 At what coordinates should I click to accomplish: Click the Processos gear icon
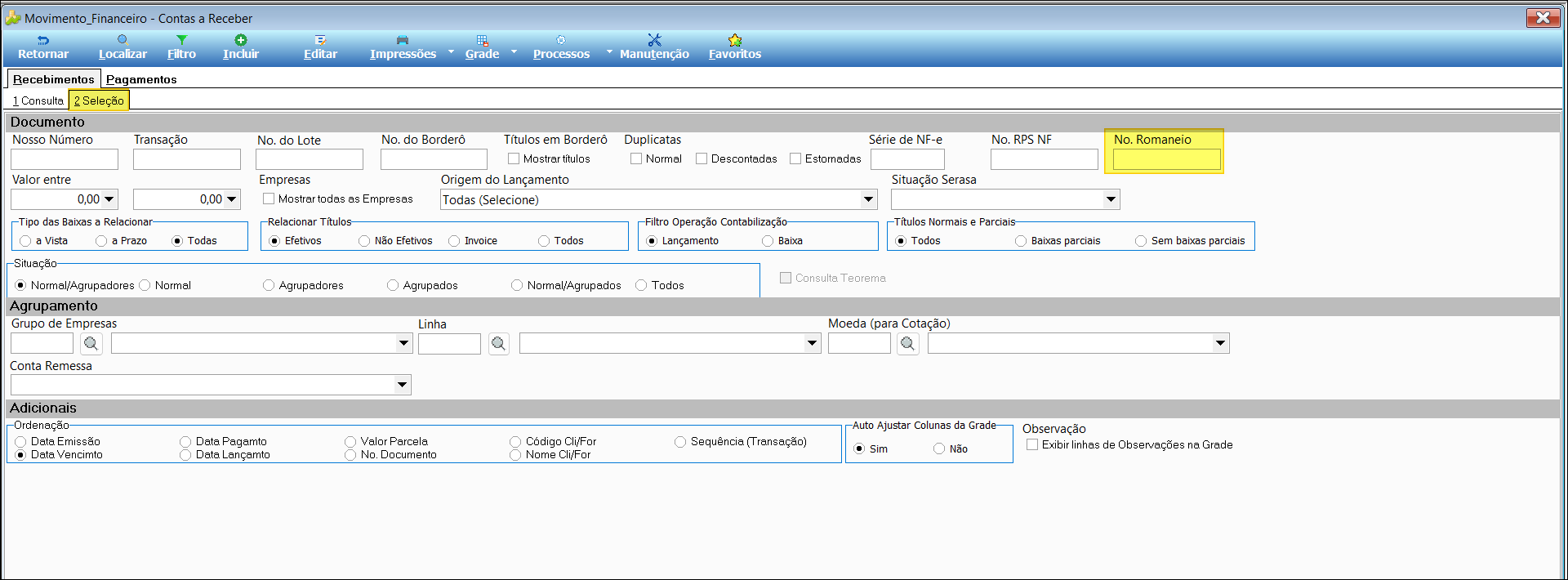561,40
